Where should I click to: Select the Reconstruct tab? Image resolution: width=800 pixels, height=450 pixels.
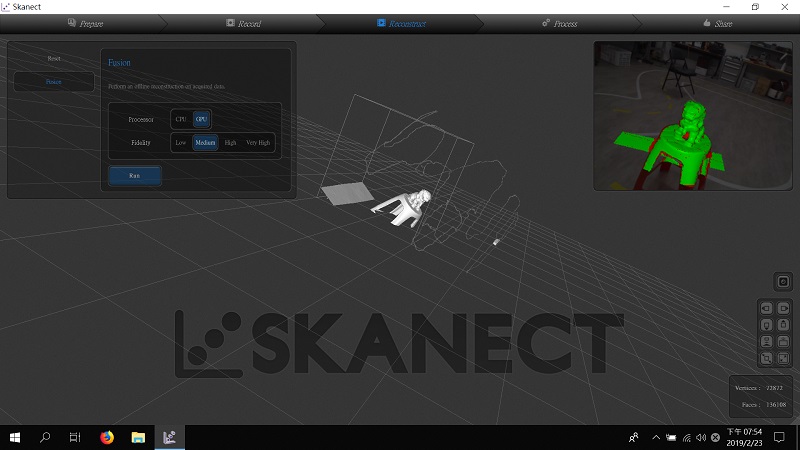coord(402,23)
